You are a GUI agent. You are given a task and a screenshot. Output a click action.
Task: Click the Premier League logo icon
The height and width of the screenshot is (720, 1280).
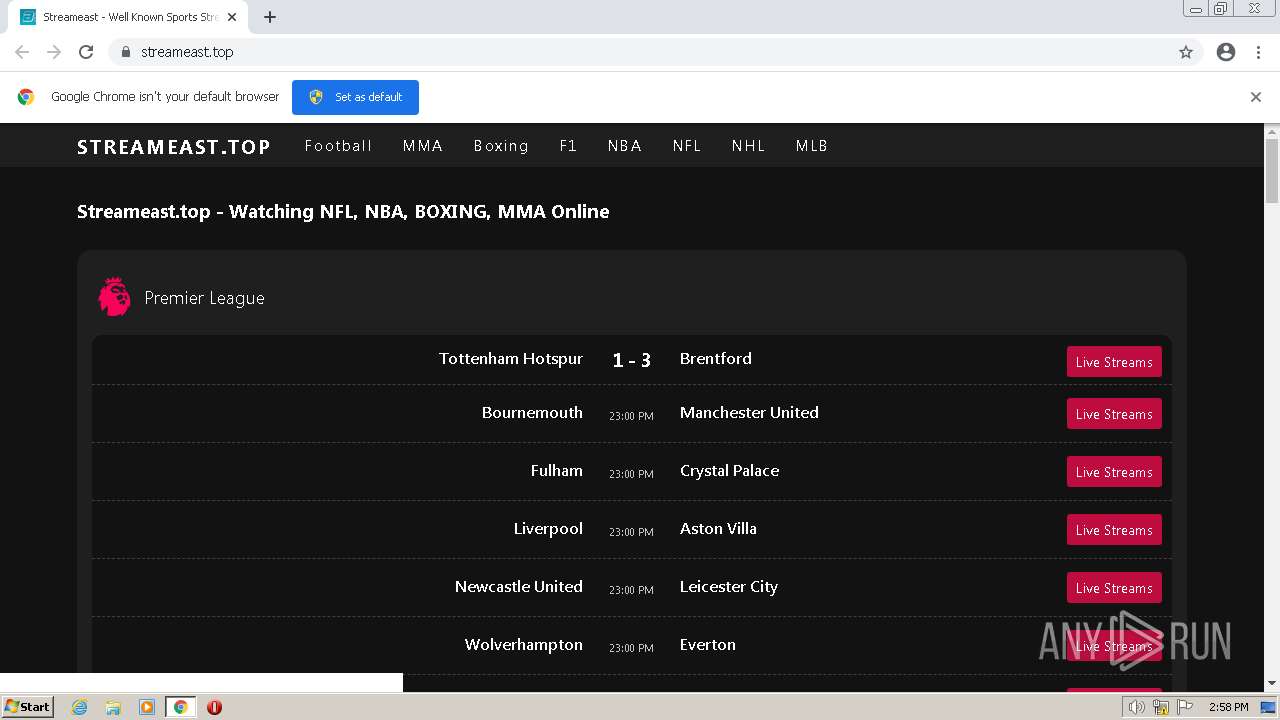point(114,297)
